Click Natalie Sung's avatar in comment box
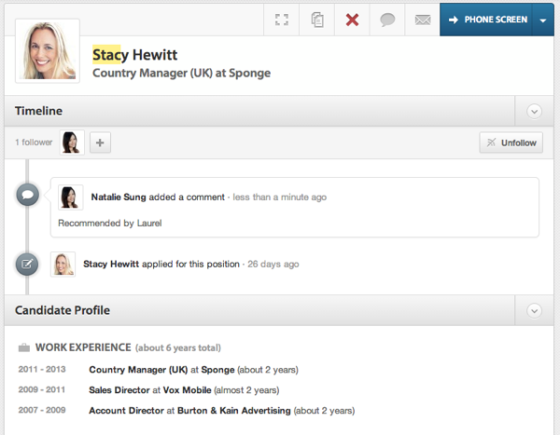The height and width of the screenshot is (435, 560). point(70,197)
